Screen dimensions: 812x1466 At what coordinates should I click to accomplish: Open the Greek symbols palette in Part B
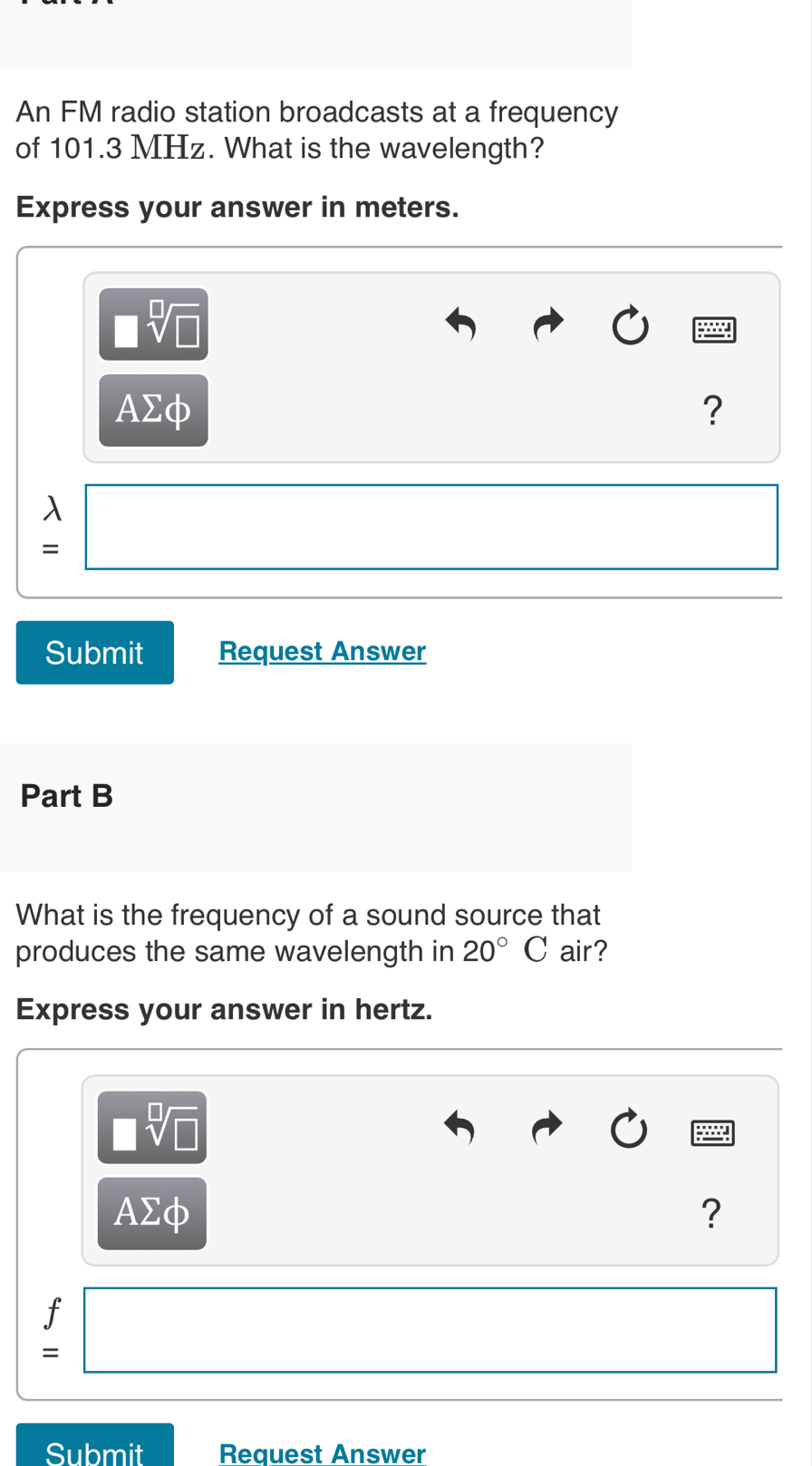tap(151, 1213)
